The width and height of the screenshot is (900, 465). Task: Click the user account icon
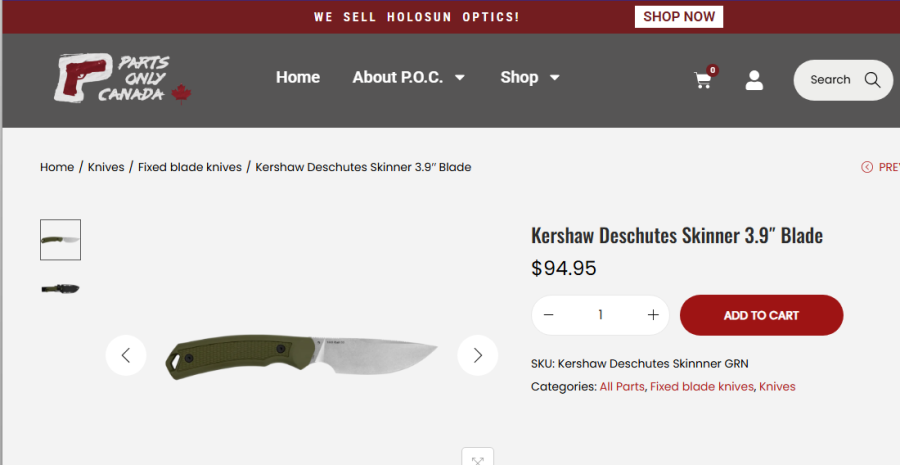coord(754,80)
